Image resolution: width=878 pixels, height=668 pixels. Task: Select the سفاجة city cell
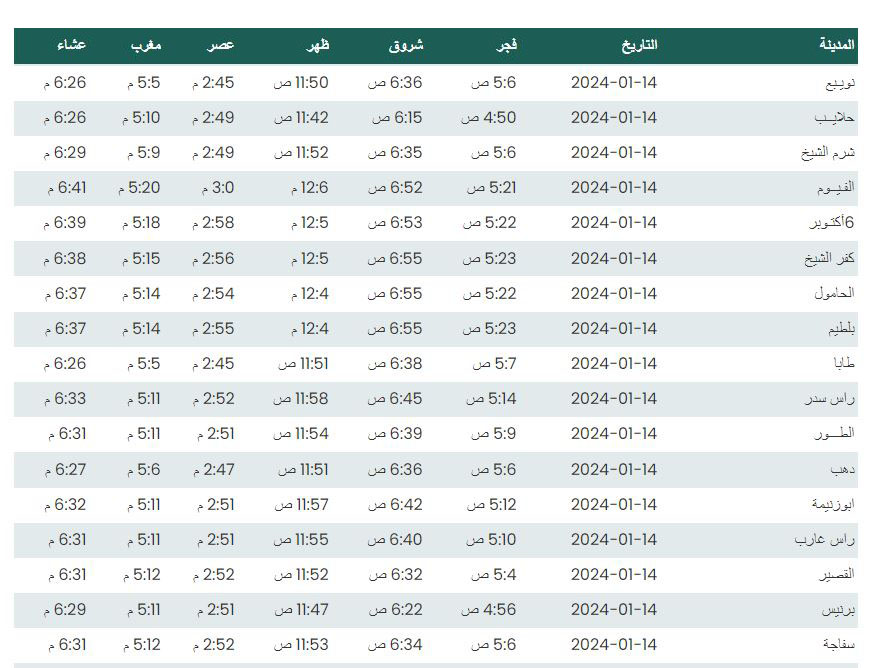839,645
